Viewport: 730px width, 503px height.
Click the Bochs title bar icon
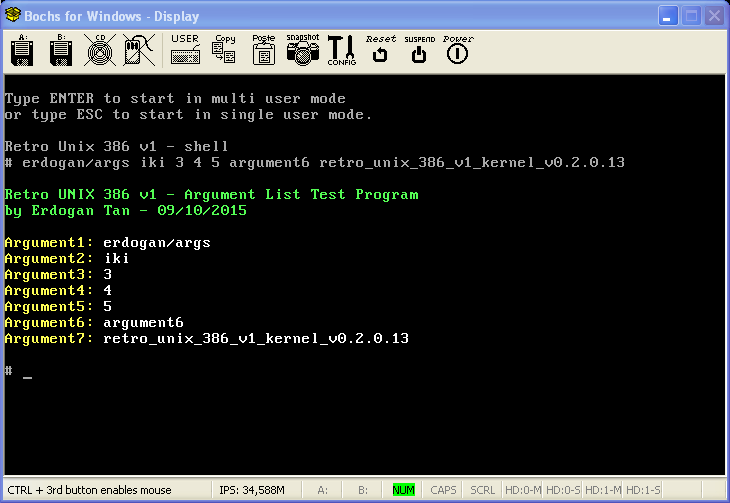(x=14, y=16)
